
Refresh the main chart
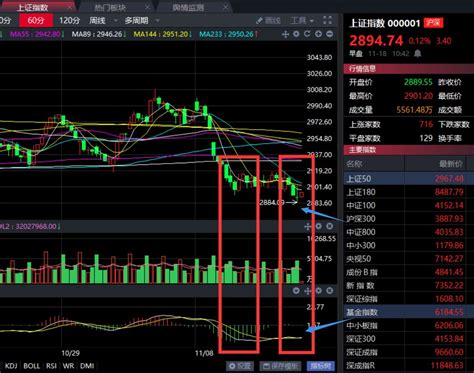[x=307, y=34]
